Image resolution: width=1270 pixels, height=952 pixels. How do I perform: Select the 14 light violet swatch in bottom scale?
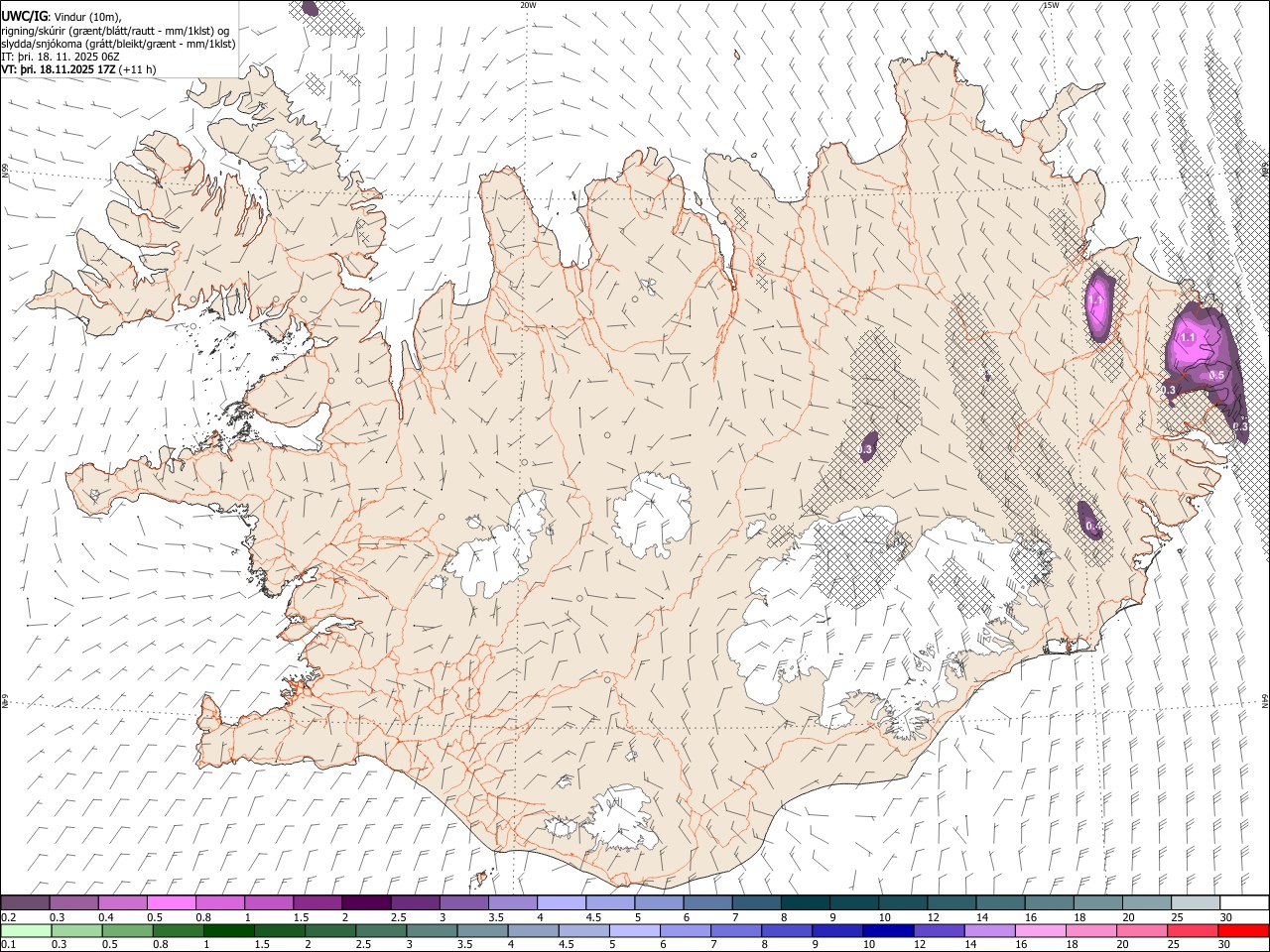tap(989, 930)
